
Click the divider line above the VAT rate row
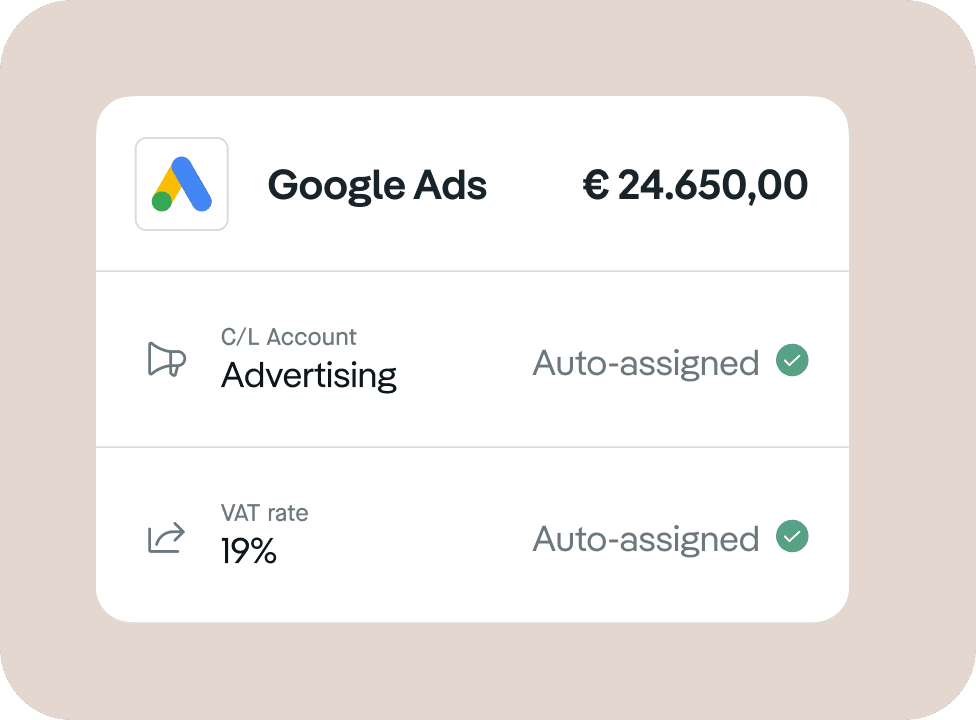click(472, 447)
